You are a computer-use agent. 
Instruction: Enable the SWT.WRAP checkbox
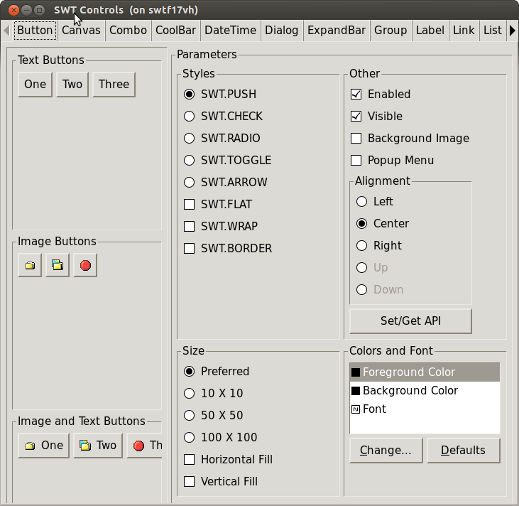[189, 226]
